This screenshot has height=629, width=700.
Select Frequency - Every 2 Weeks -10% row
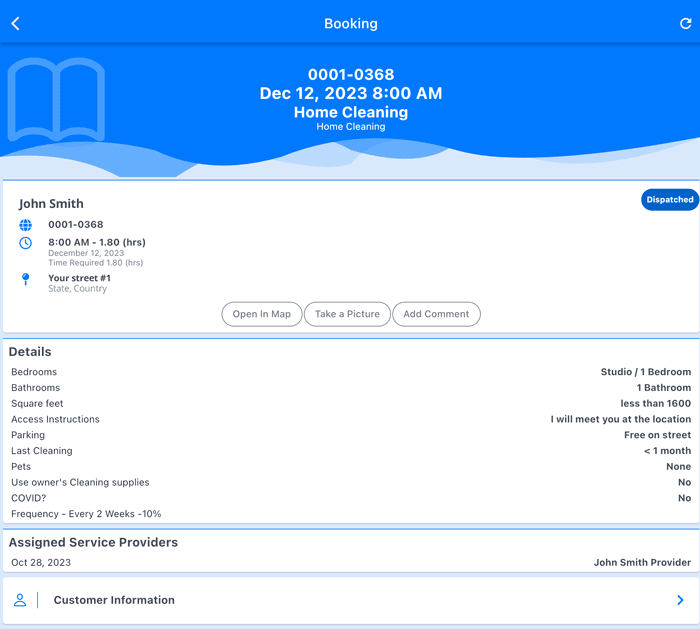point(86,514)
